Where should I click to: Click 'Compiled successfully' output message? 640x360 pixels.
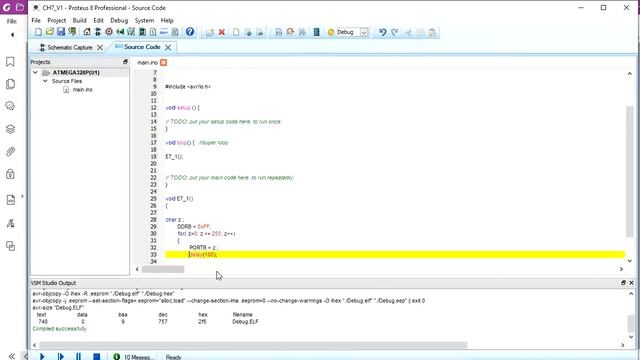pos(60,329)
